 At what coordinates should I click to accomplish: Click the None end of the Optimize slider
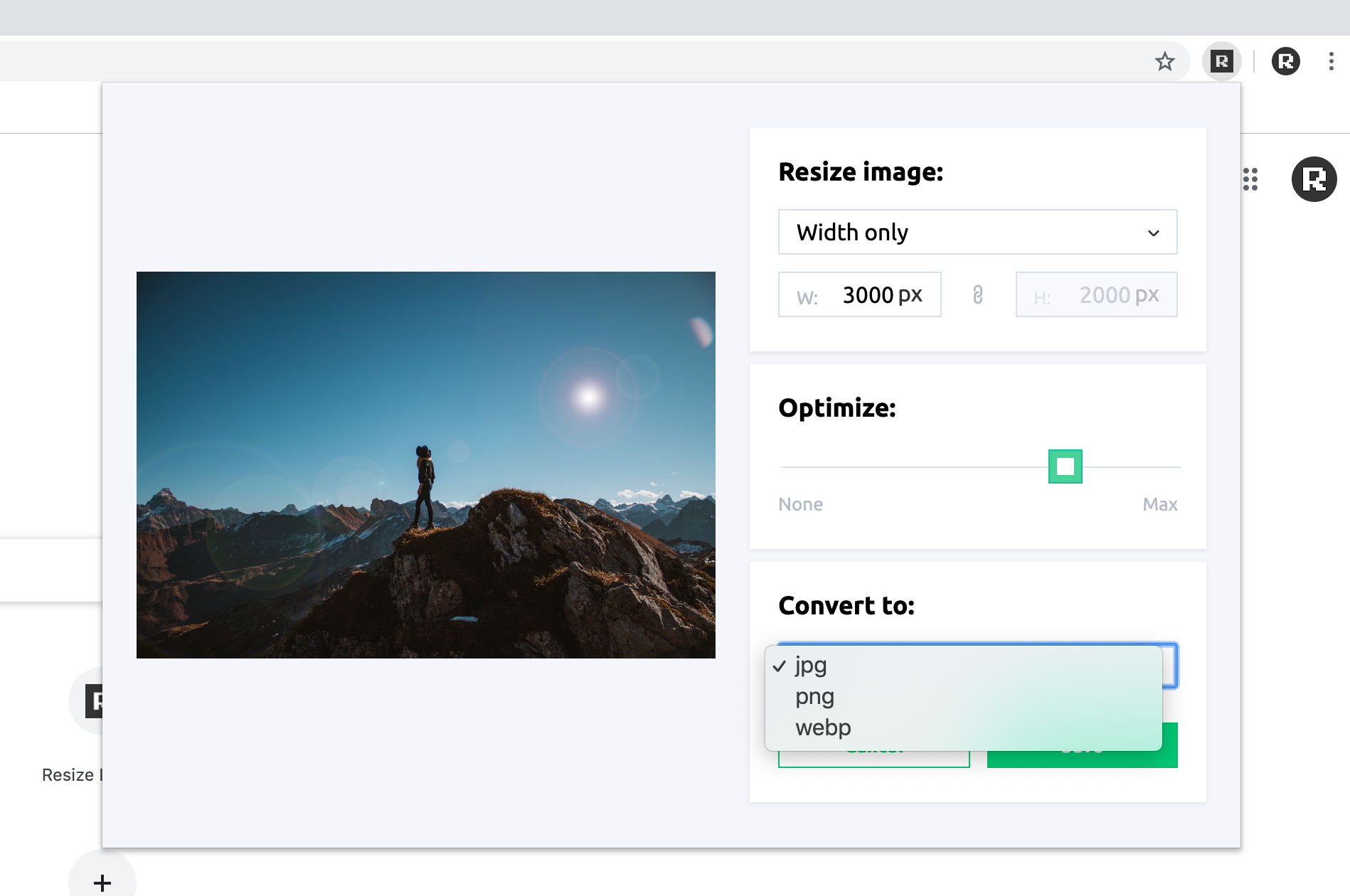800,504
